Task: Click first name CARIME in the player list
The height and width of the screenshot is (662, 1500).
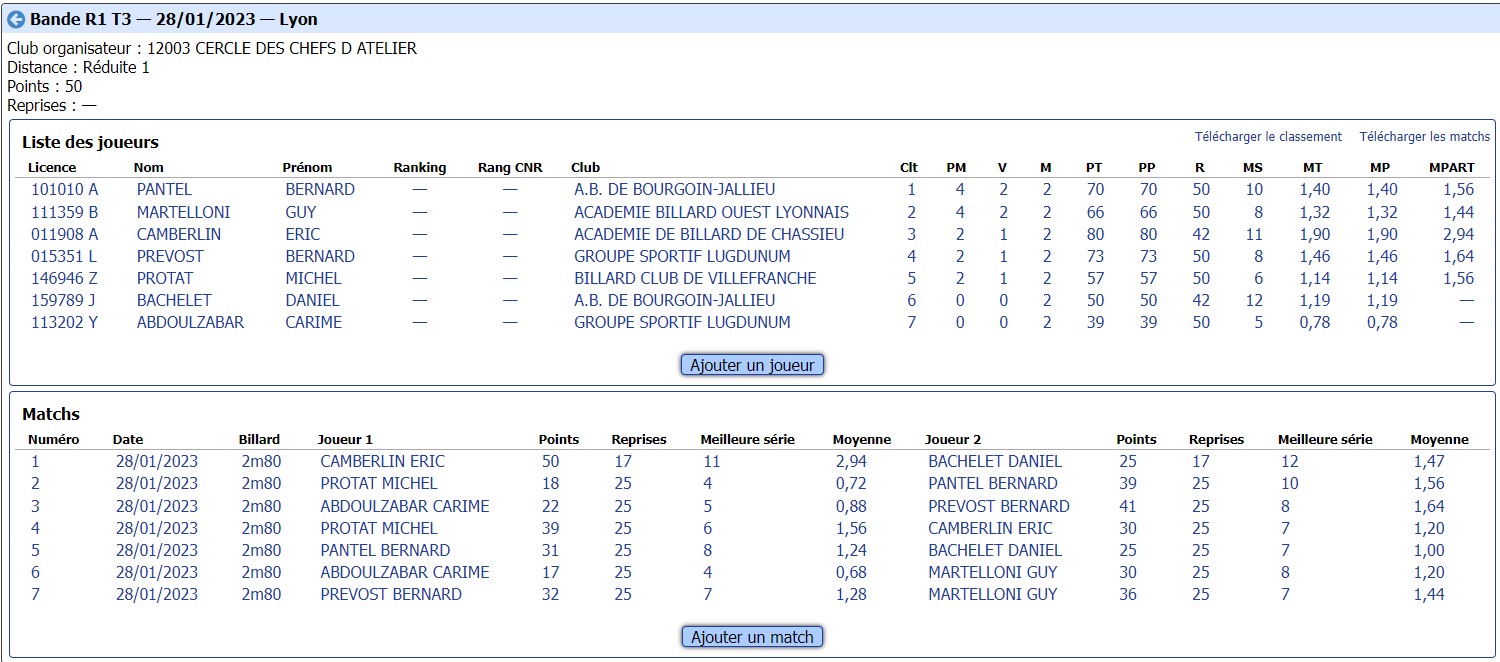Action: coord(314,322)
